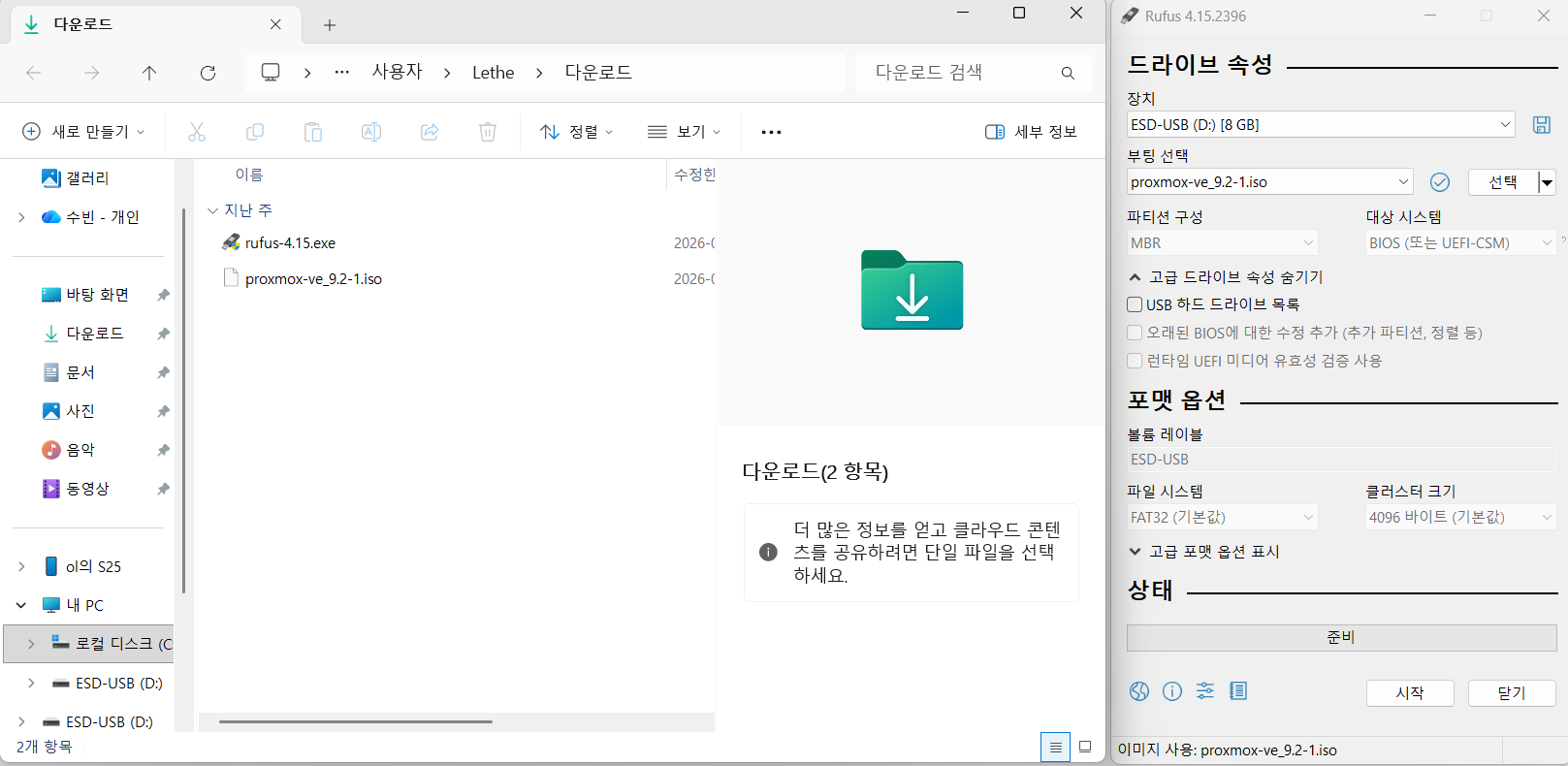This screenshot has height=766, width=1568.
Task: Click the monitor icon in the address bar
Action: click(271, 72)
